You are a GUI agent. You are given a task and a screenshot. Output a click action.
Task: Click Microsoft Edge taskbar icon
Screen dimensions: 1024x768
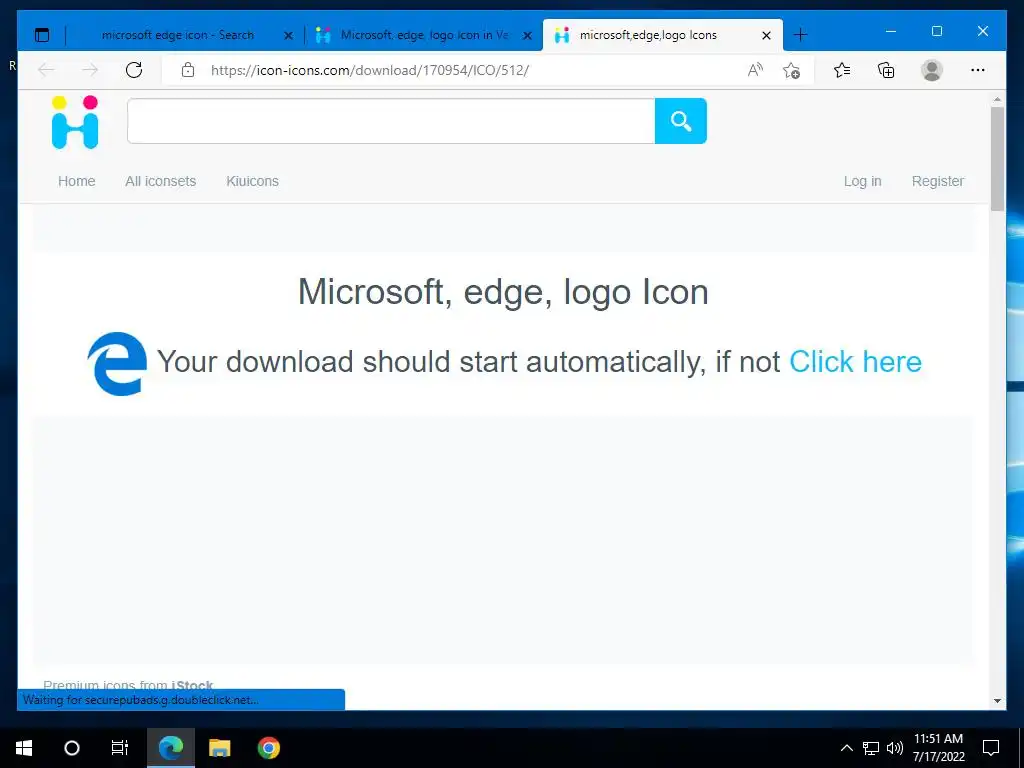coord(171,748)
